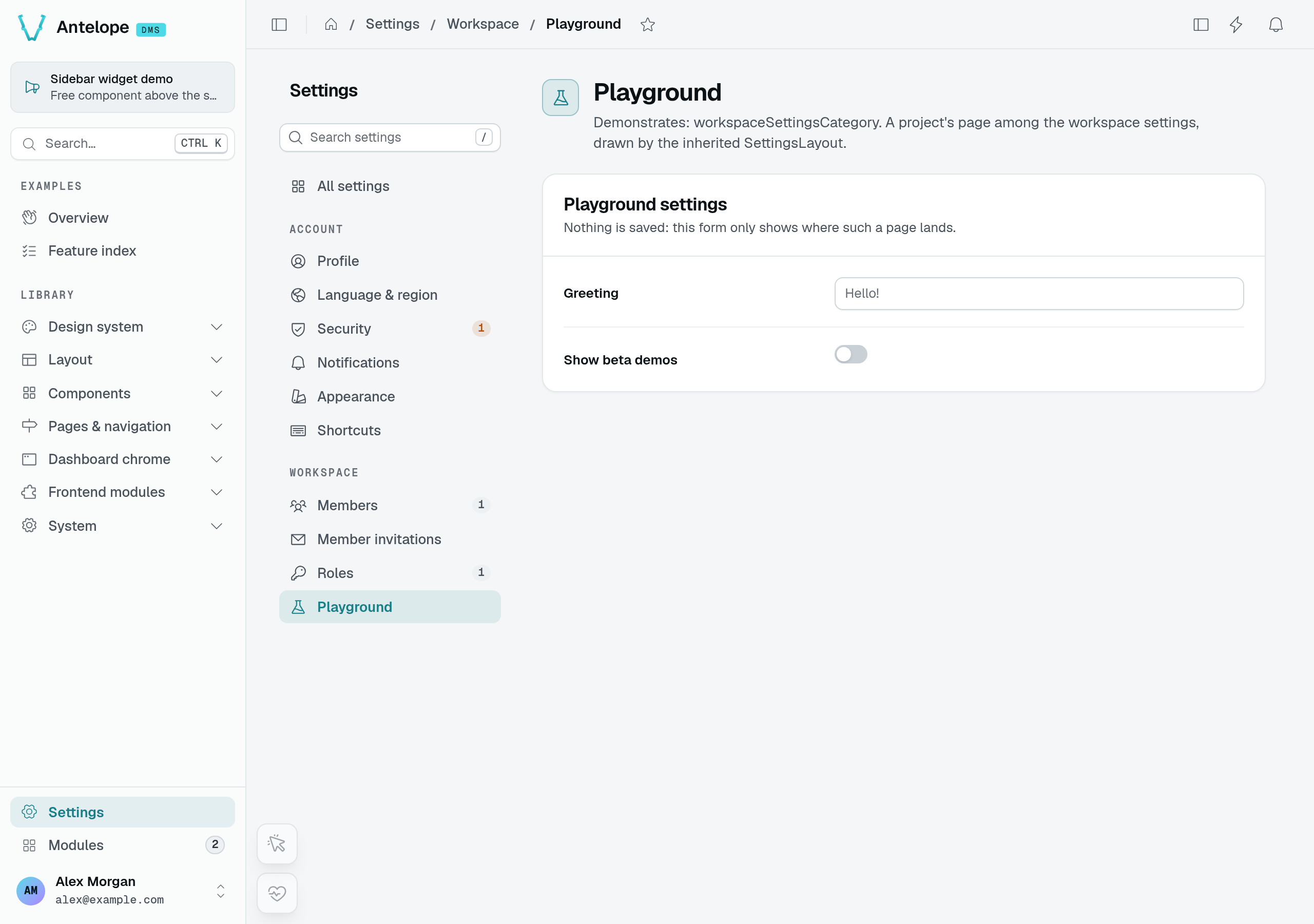
Task: Expand the Frontend modules section
Action: tap(123, 492)
